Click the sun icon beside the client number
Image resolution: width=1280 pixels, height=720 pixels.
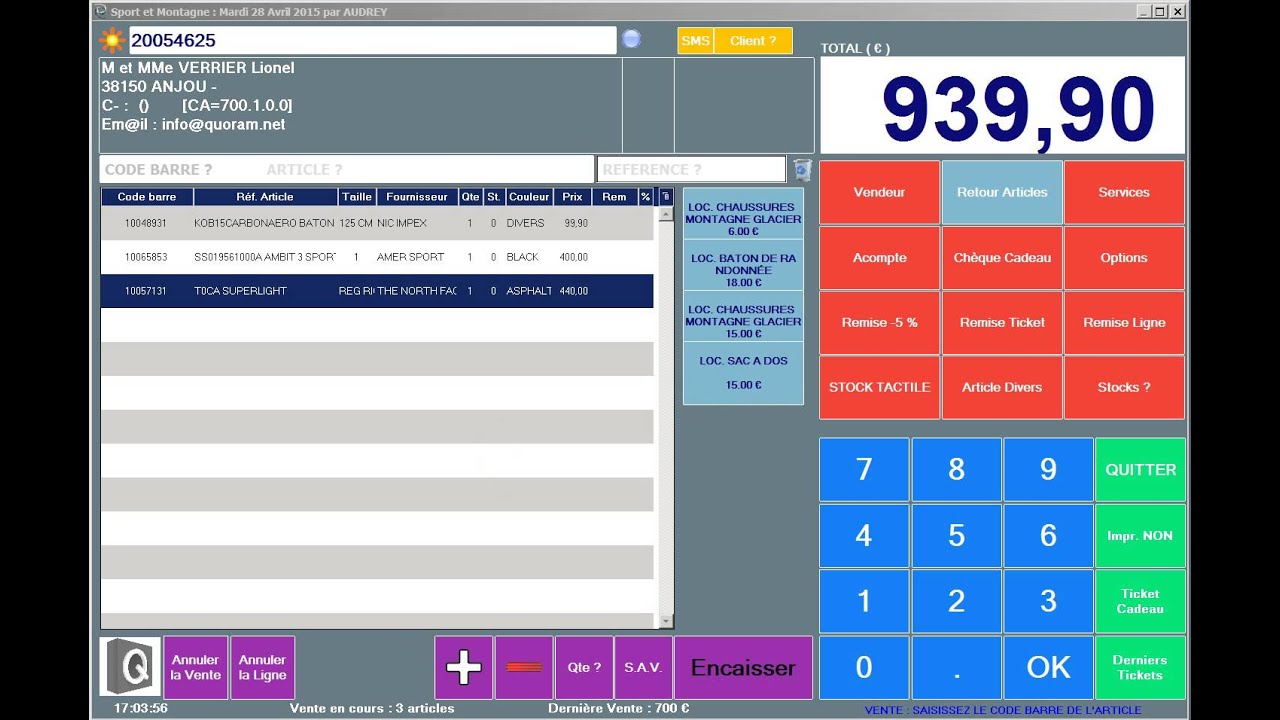(112, 41)
